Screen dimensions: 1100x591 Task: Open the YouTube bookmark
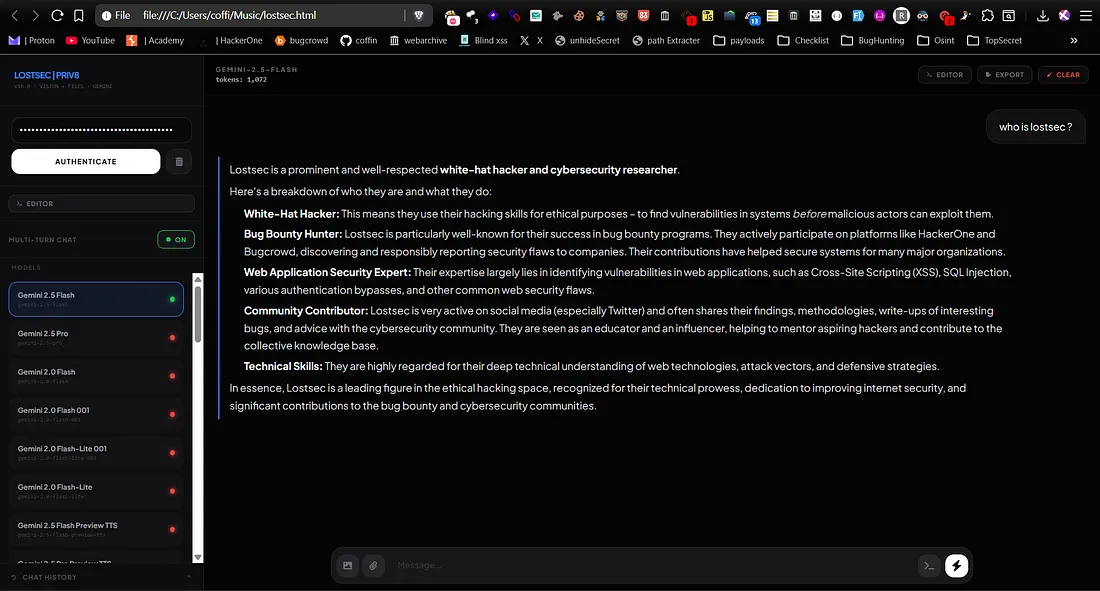(90, 41)
